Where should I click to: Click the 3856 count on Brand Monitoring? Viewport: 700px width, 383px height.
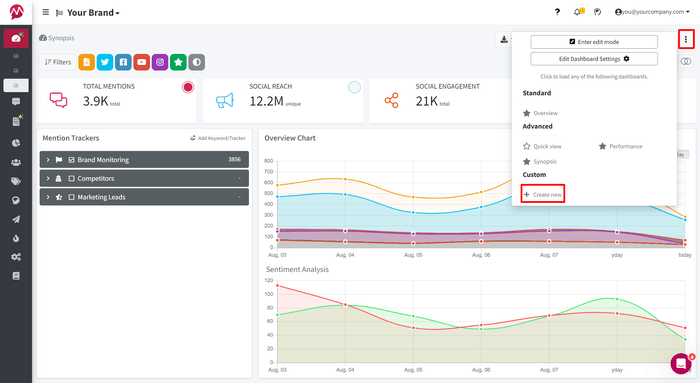234,159
